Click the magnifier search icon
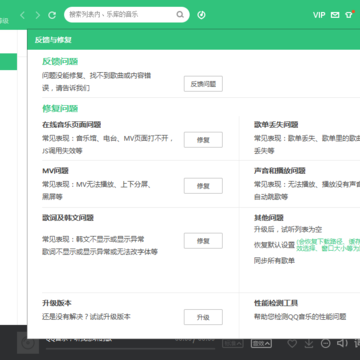The height and width of the screenshot is (360, 360). click(180, 15)
